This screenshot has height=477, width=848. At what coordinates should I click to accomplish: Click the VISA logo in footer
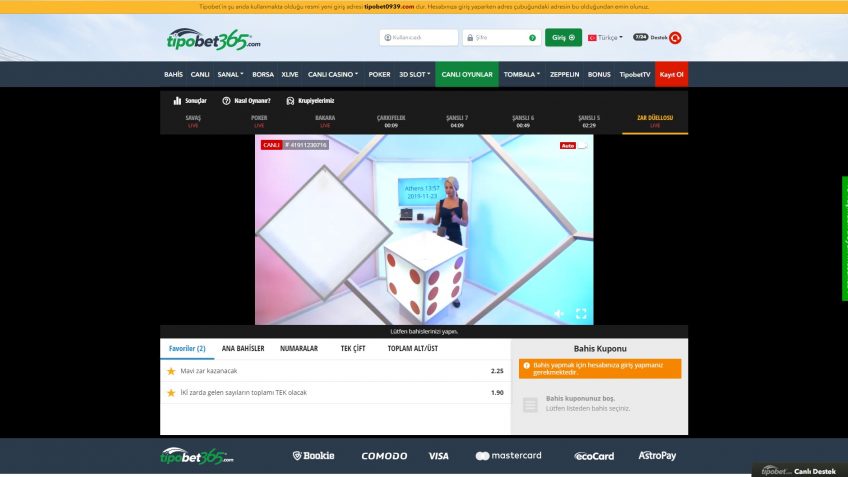pos(439,456)
